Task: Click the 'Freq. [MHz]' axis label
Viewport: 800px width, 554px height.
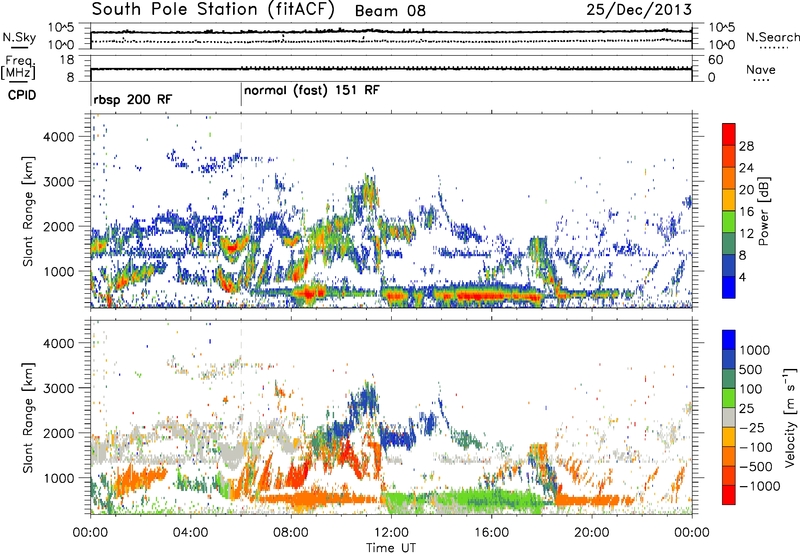Action: (18, 68)
